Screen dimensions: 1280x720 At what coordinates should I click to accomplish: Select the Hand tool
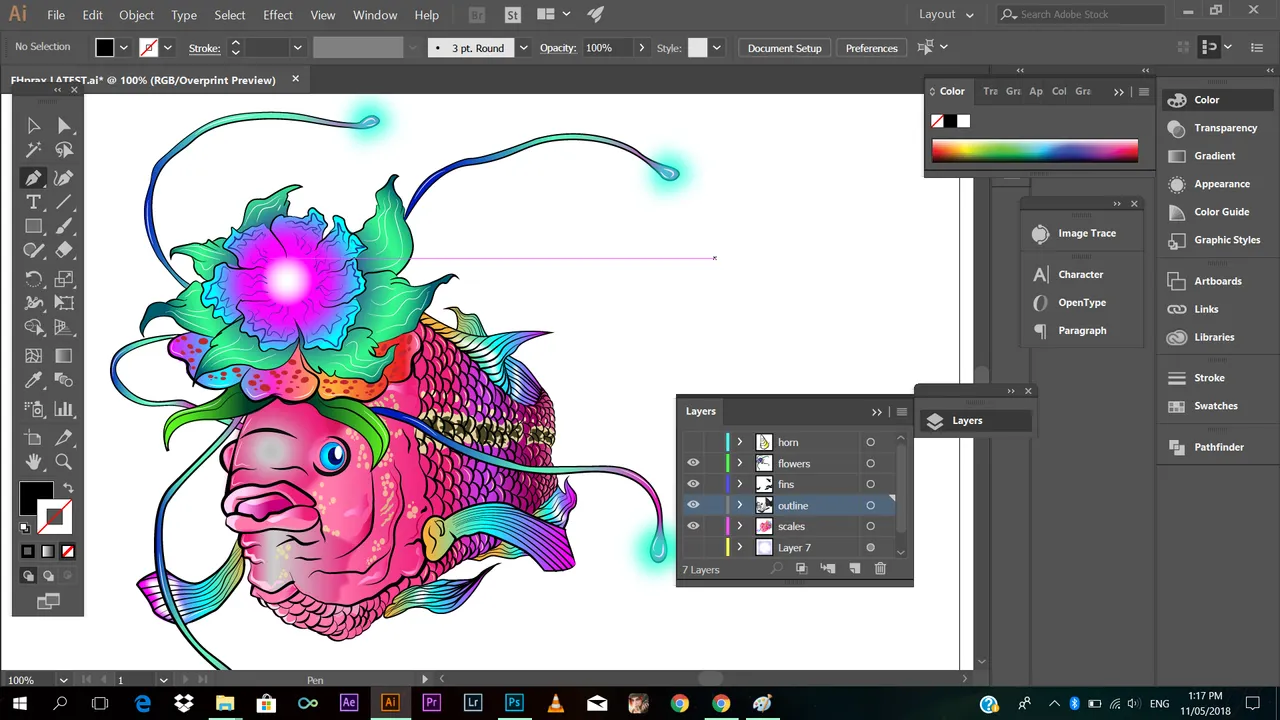[x=33, y=461]
